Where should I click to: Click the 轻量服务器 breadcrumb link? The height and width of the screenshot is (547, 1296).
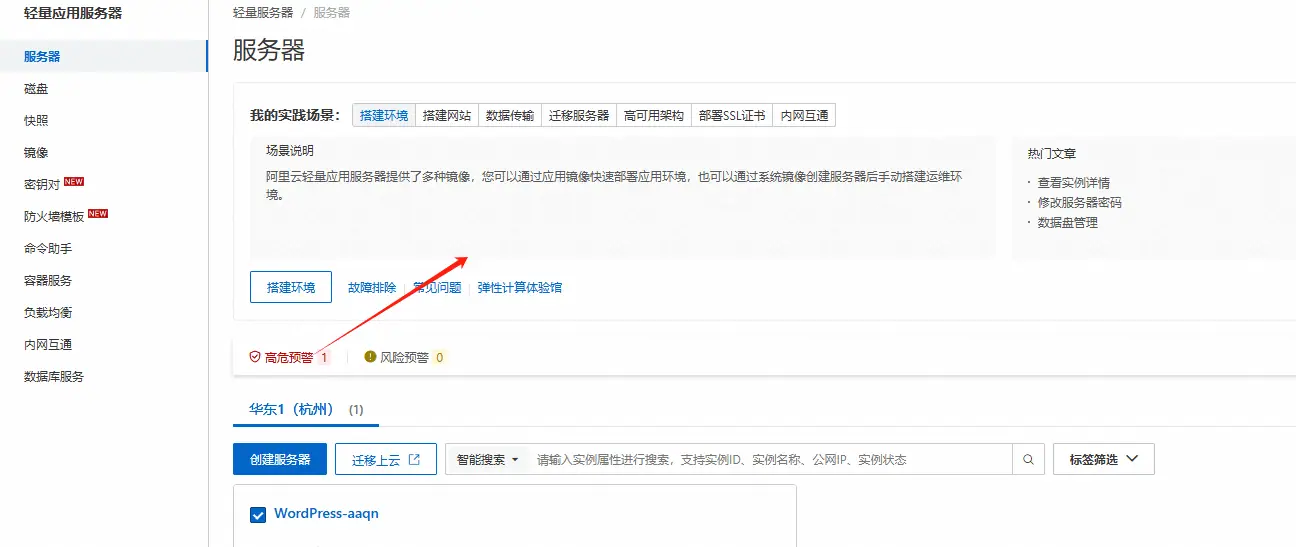(263, 13)
